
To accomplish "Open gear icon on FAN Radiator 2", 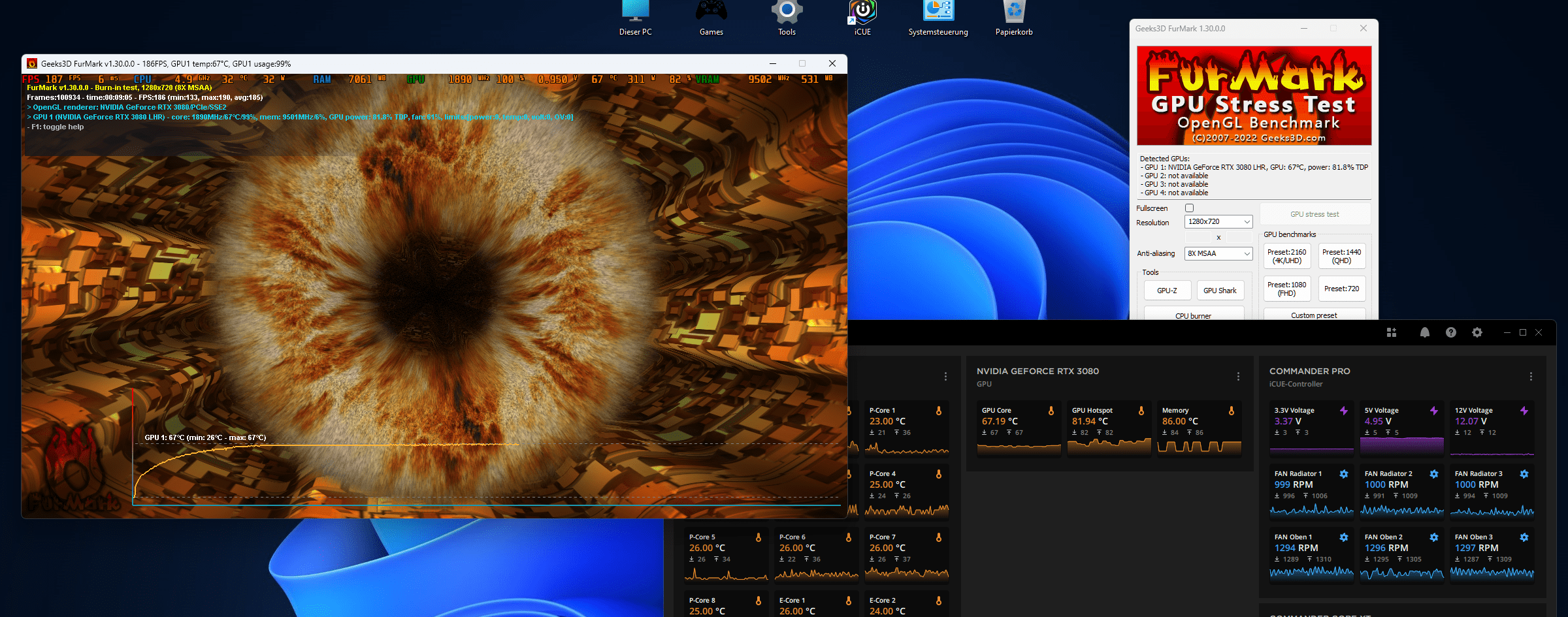I will [1434, 474].
